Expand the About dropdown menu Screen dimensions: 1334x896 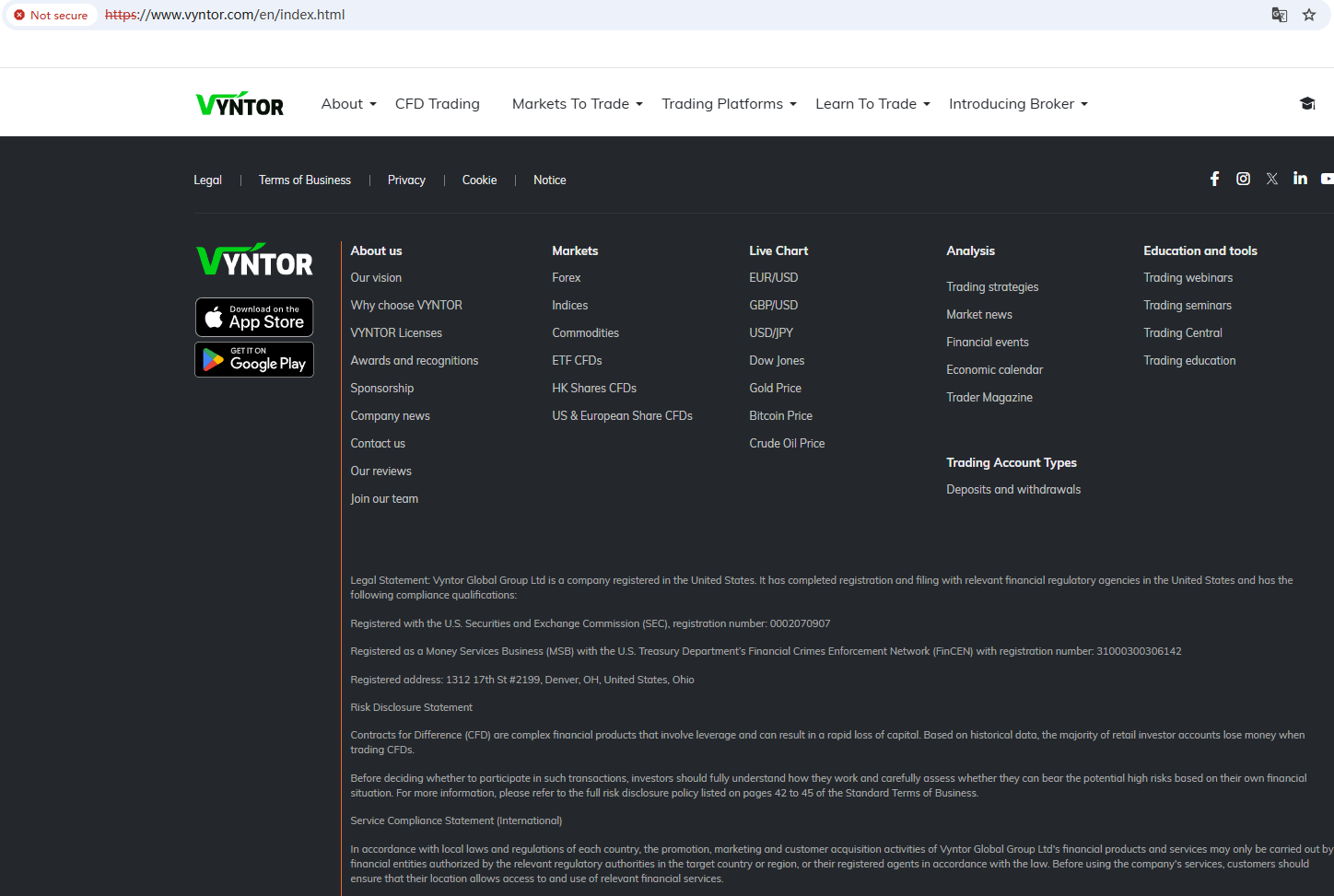(x=348, y=104)
